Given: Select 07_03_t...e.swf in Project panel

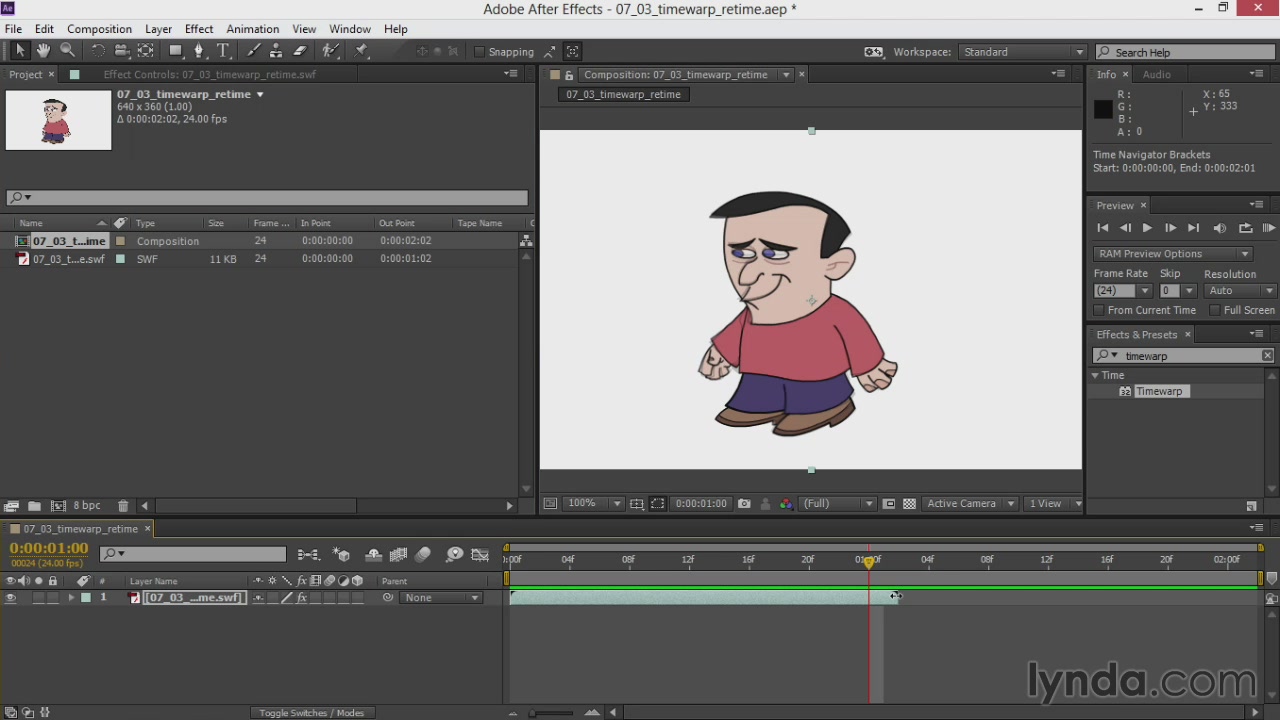Looking at the screenshot, I should (x=68, y=259).
